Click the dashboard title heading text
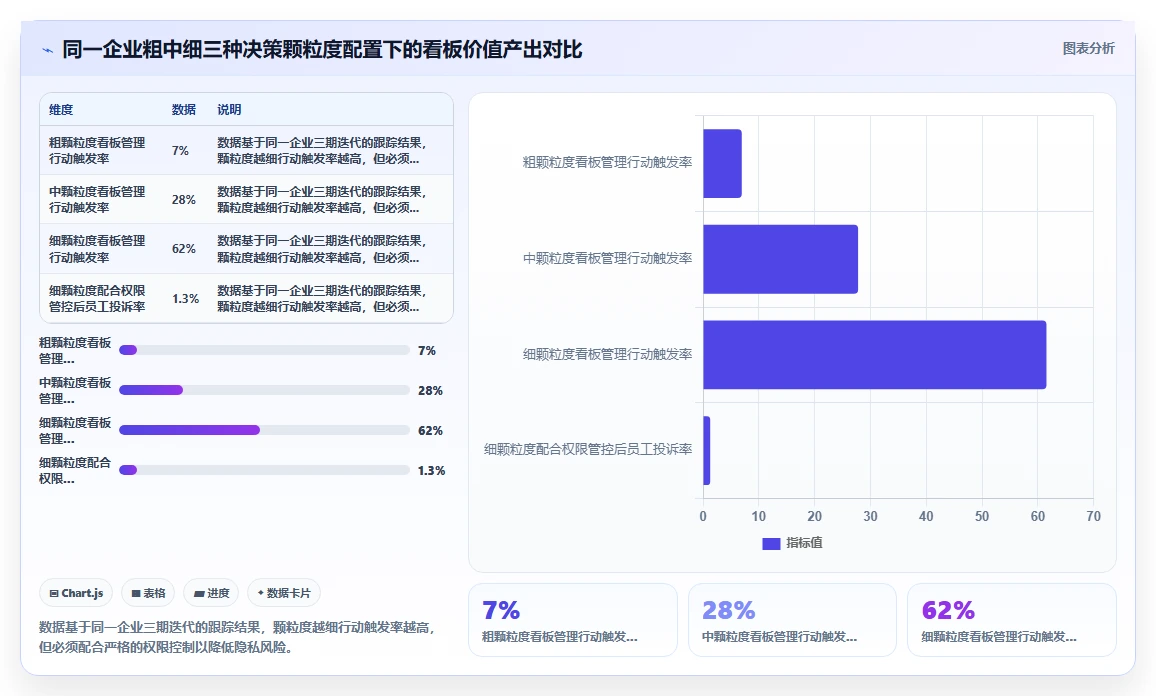 tap(322, 49)
